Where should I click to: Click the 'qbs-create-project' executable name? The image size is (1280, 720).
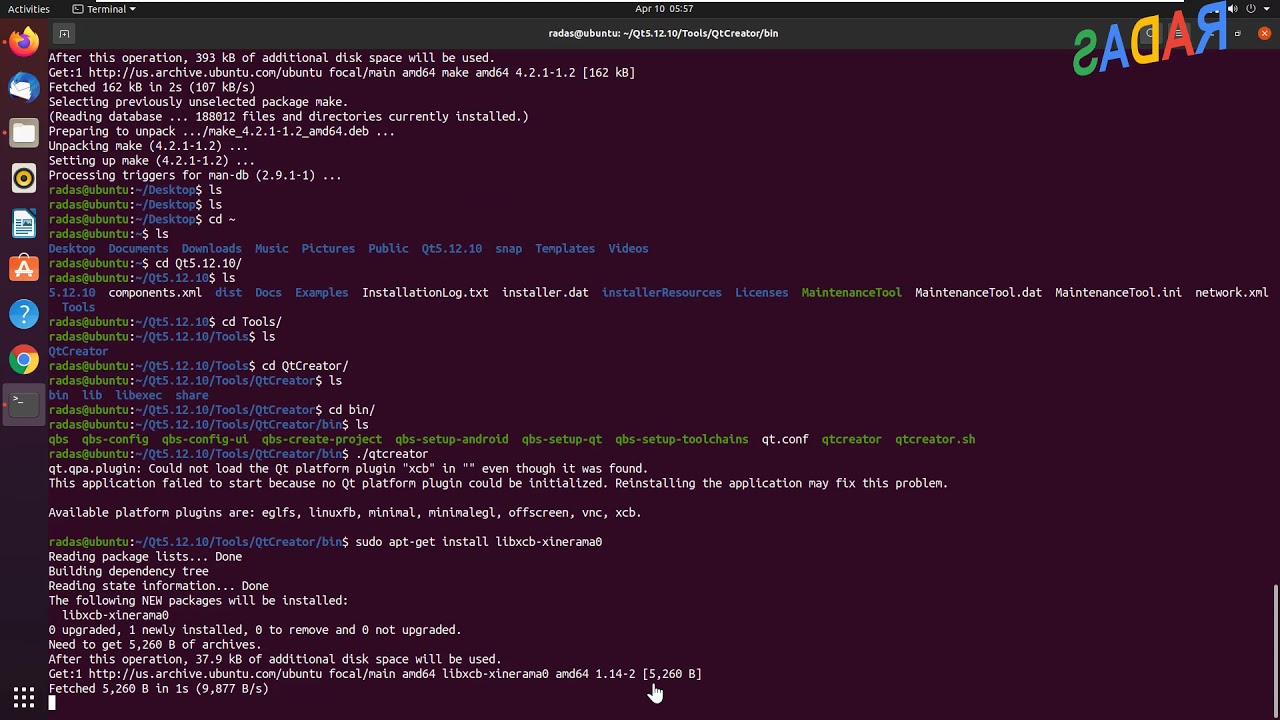point(321,439)
